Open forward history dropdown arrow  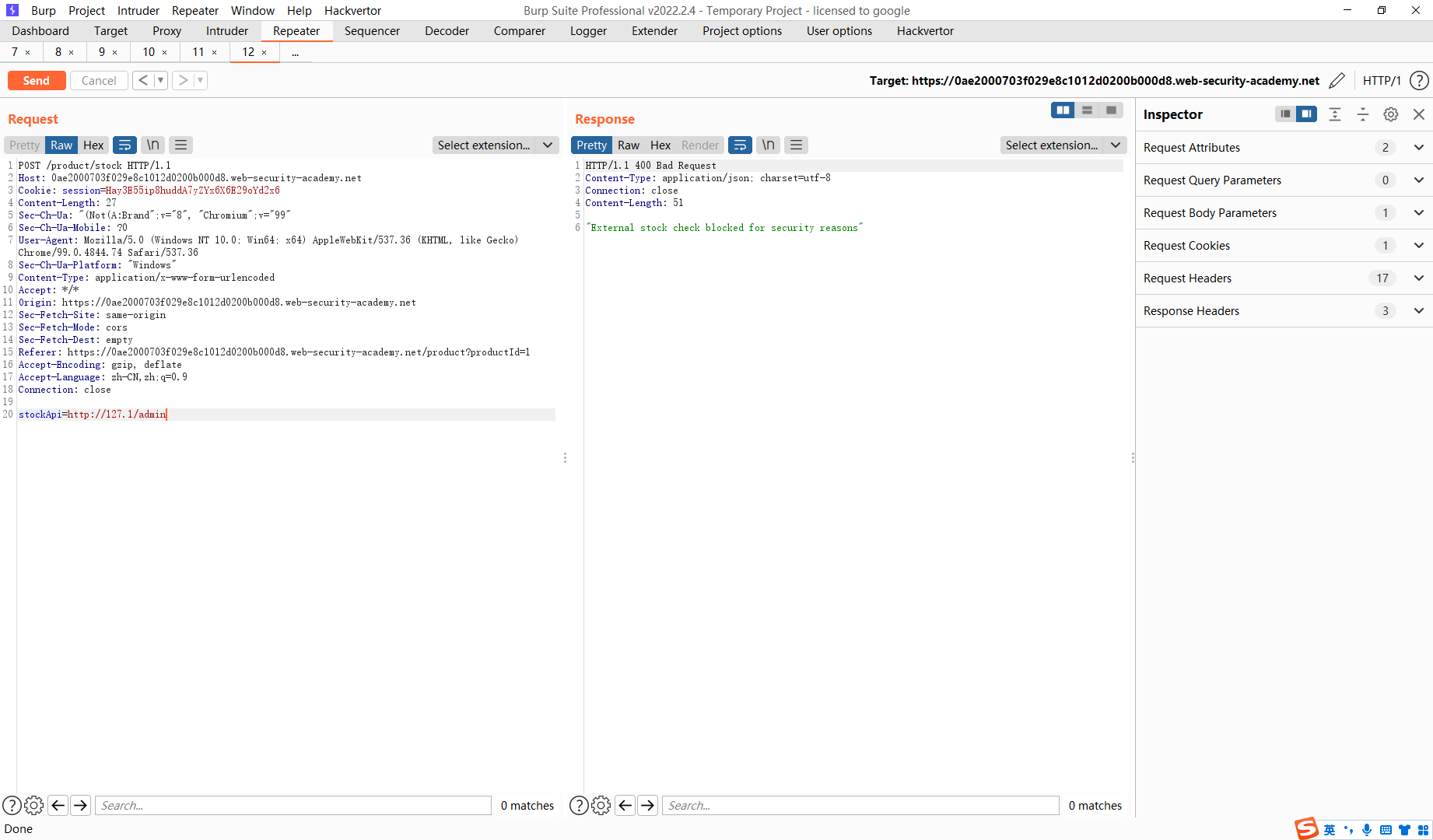pyautogui.click(x=200, y=80)
